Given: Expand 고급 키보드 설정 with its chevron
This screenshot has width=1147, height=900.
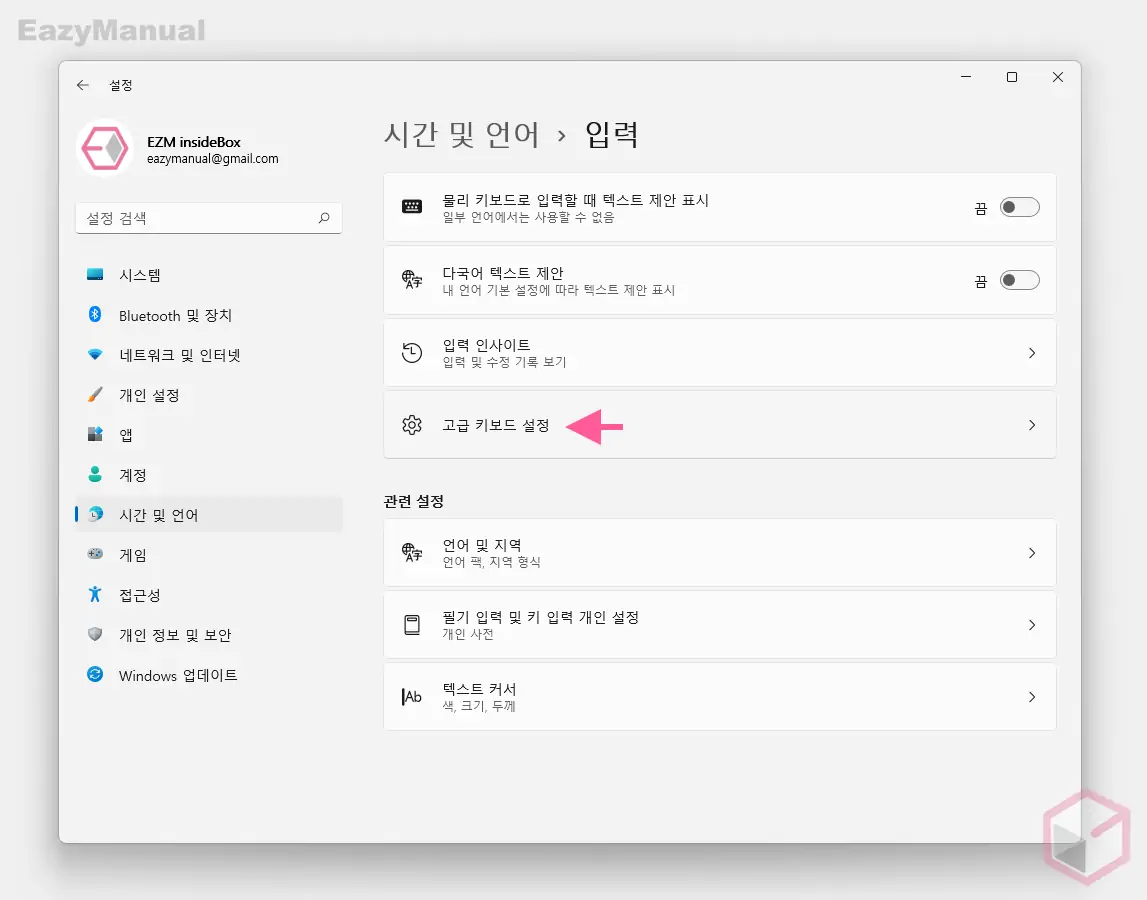Looking at the screenshot, I should coord(1032,425).
